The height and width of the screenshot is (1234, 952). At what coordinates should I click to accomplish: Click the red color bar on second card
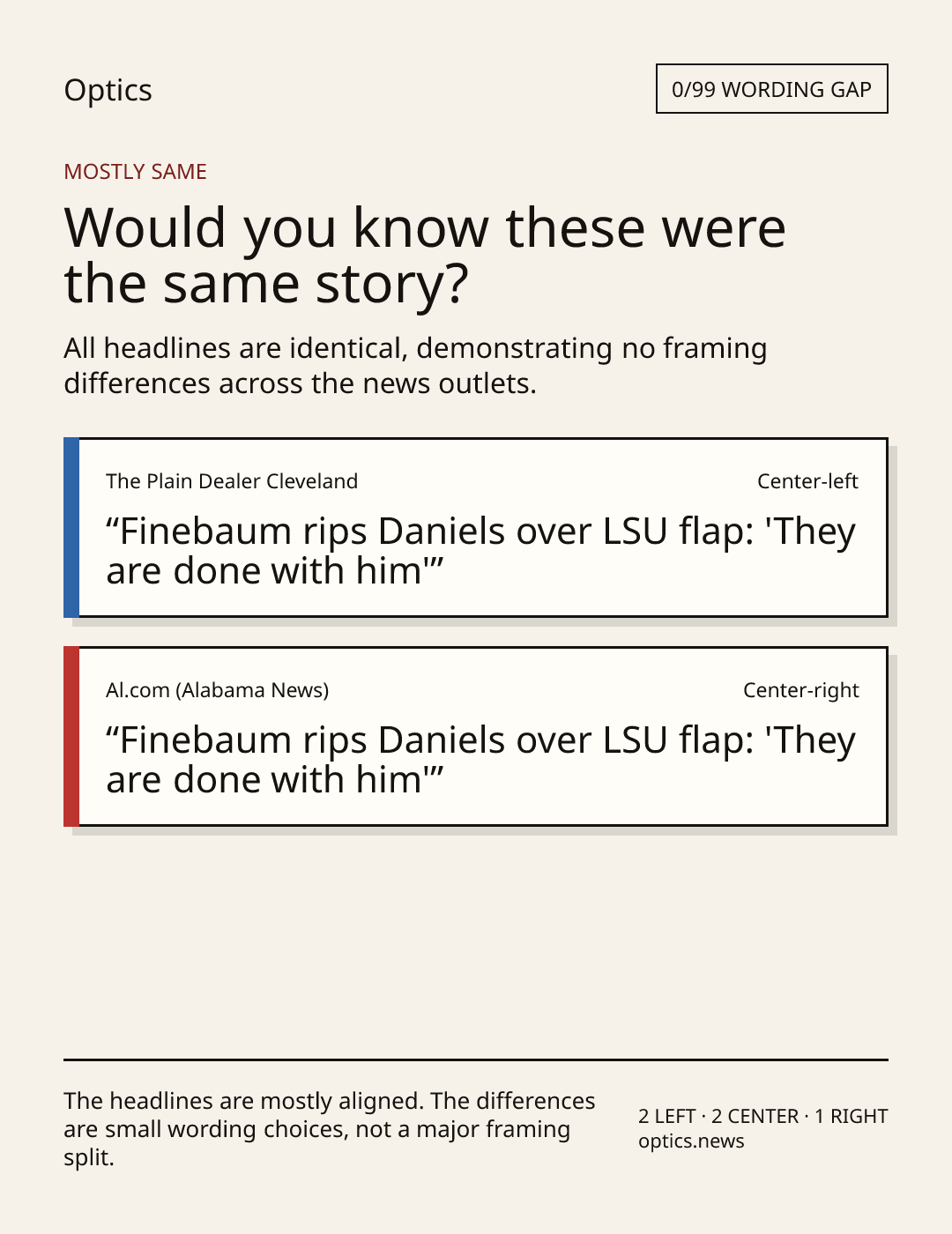(71, 736)
